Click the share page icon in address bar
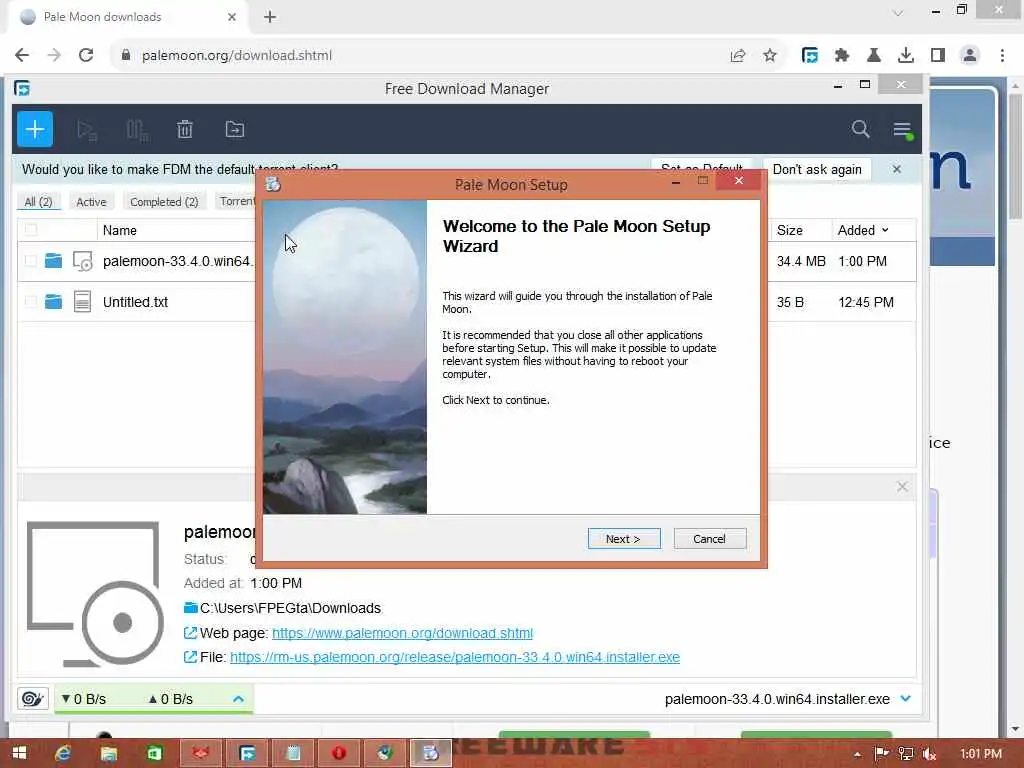This screenshot has width=1024, height=768. tap(738, 56)
